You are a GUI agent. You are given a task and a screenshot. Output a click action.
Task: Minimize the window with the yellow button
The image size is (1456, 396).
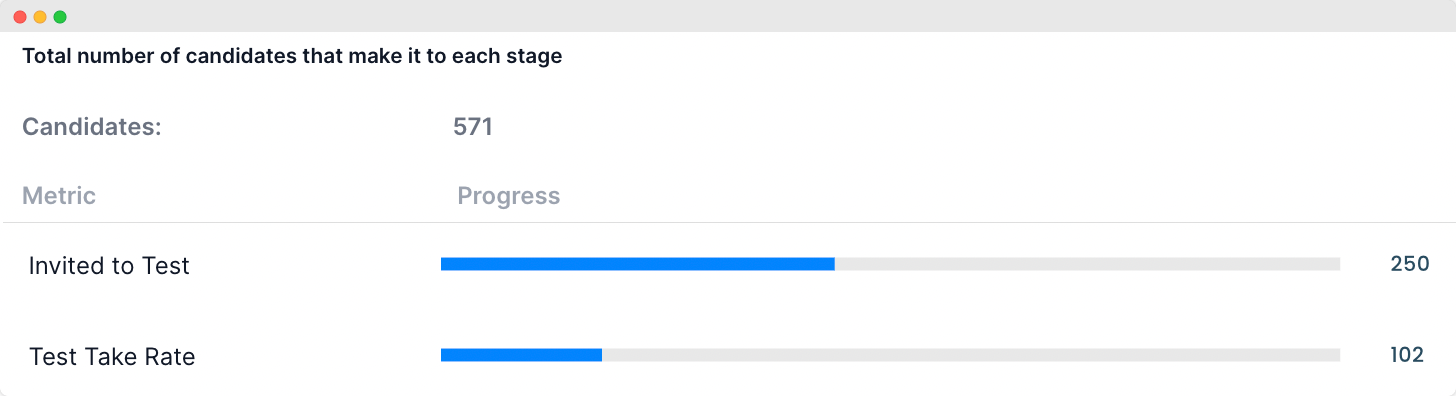(40, 17)
